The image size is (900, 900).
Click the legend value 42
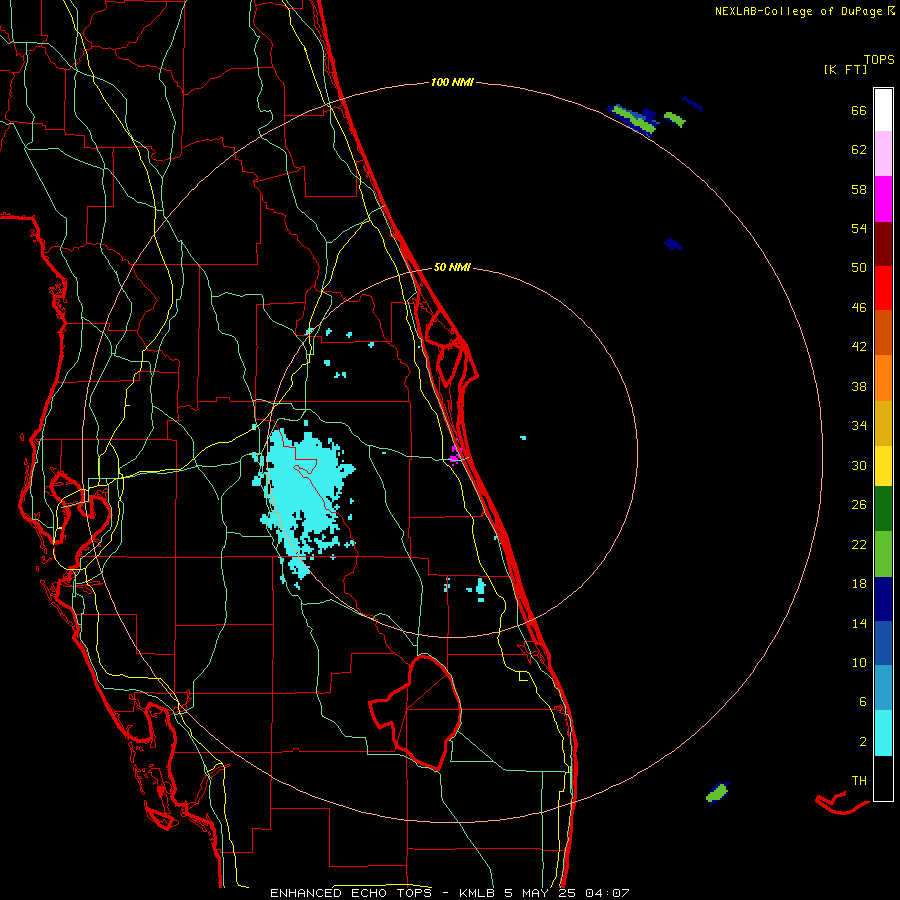859,347
